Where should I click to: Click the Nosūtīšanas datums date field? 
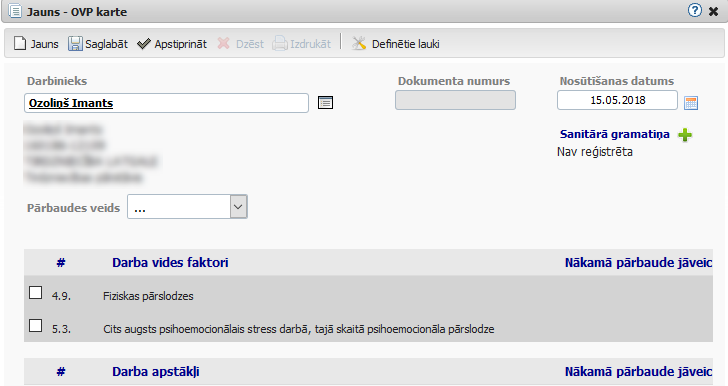pyautogui.click(x=617, y=100)
